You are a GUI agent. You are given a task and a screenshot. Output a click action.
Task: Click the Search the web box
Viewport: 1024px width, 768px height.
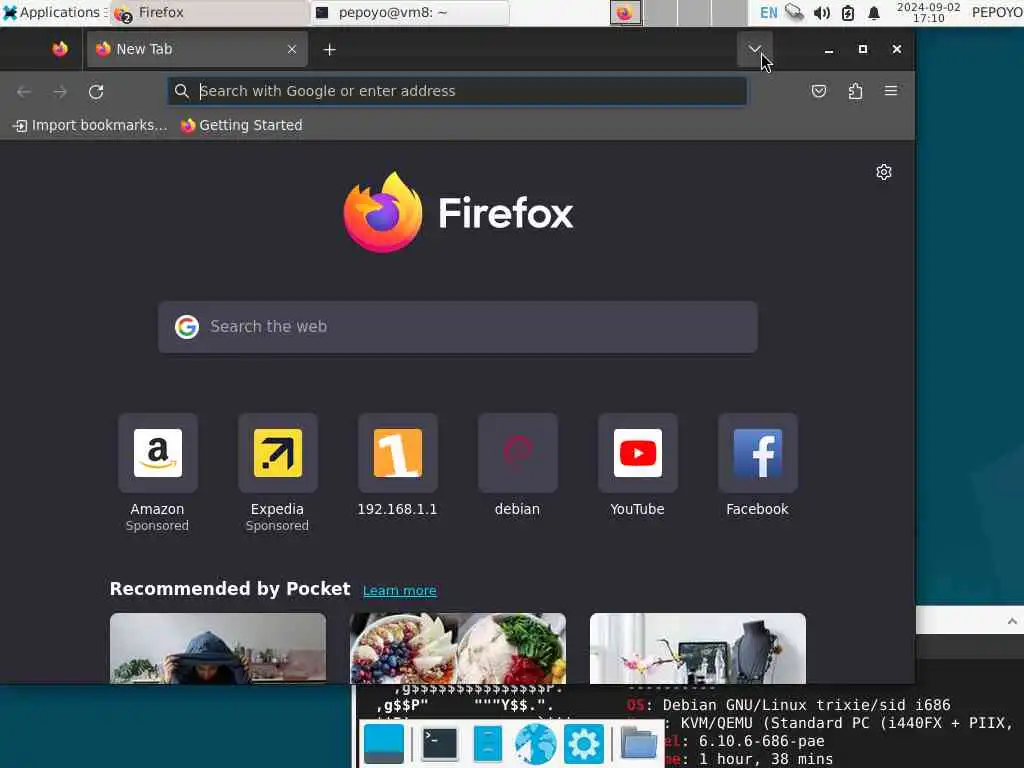click(458, 327)
